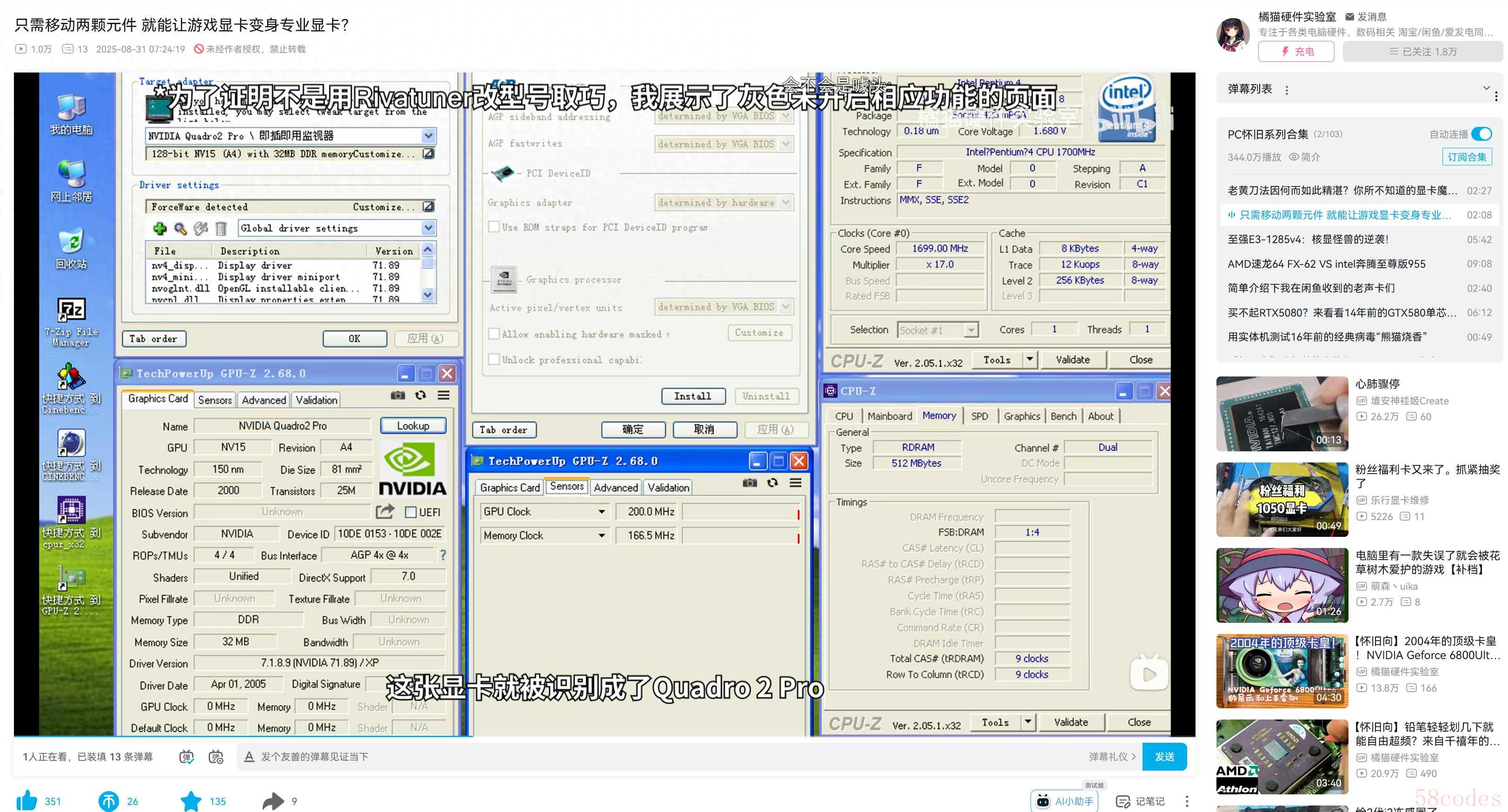
Task: Click the video progress bar
Action: pos(604,736)
